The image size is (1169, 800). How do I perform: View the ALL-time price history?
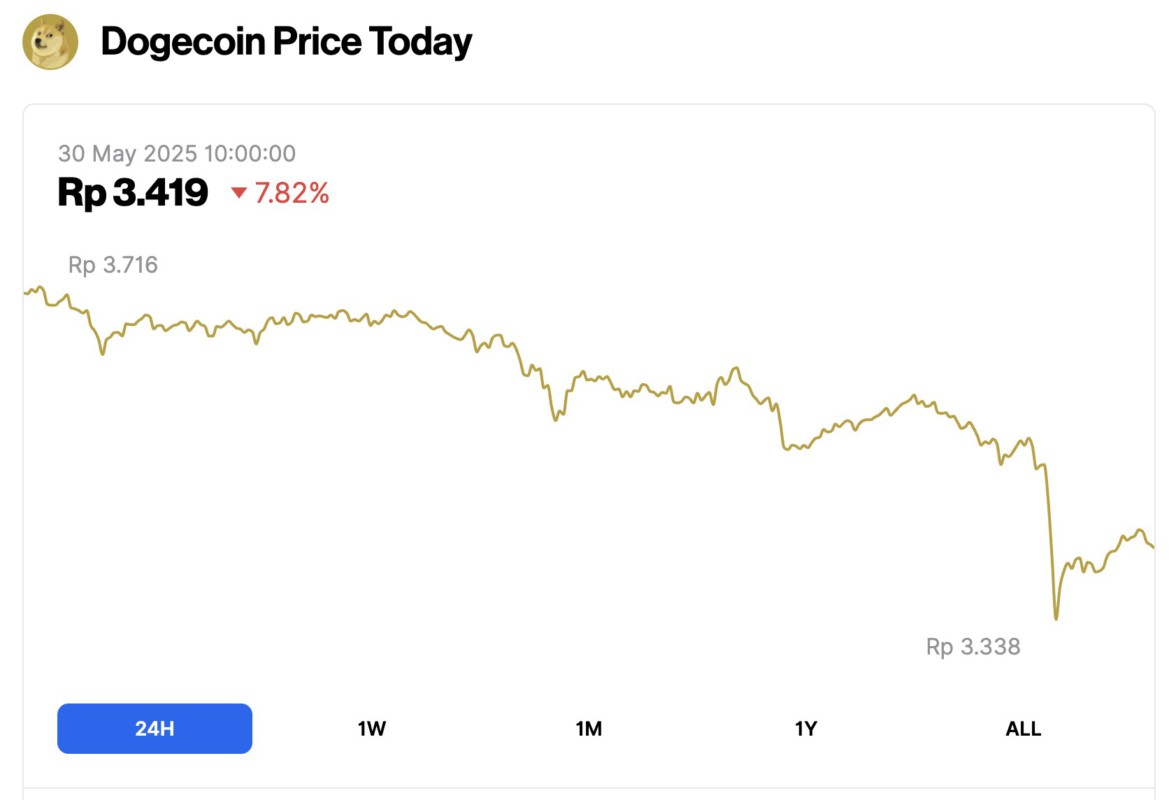pos(1022,729)
